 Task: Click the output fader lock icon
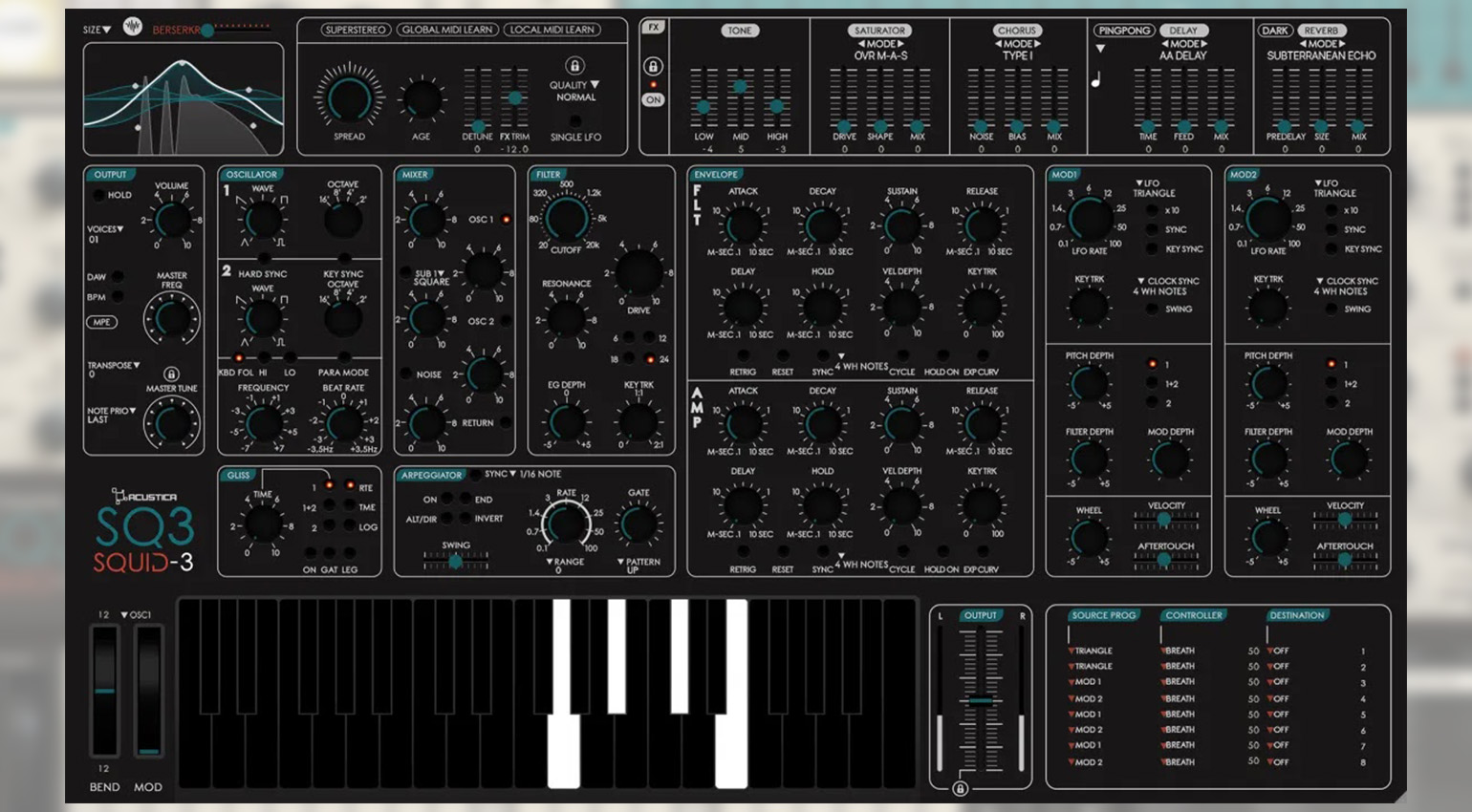point(960,788)
